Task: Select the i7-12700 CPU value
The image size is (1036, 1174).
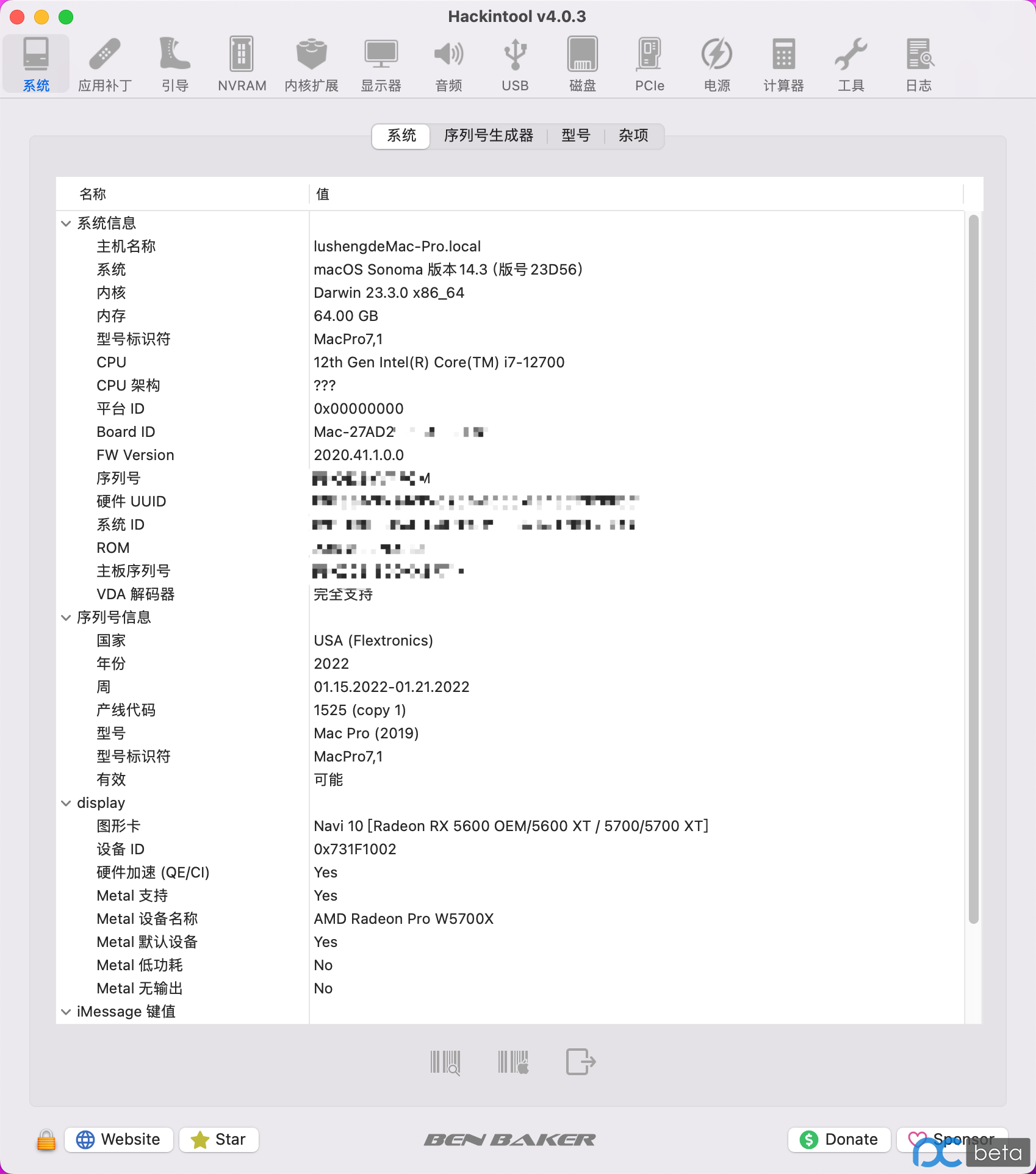Action: coord(439,362)
